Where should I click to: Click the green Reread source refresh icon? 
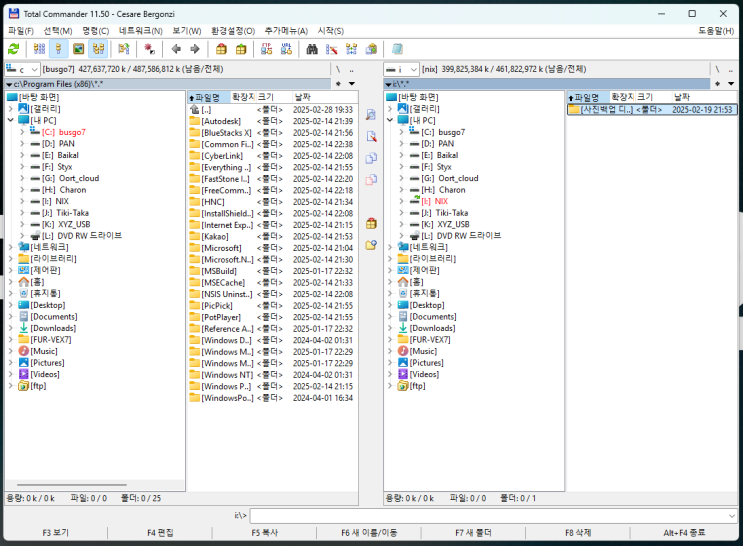[14, 49]
